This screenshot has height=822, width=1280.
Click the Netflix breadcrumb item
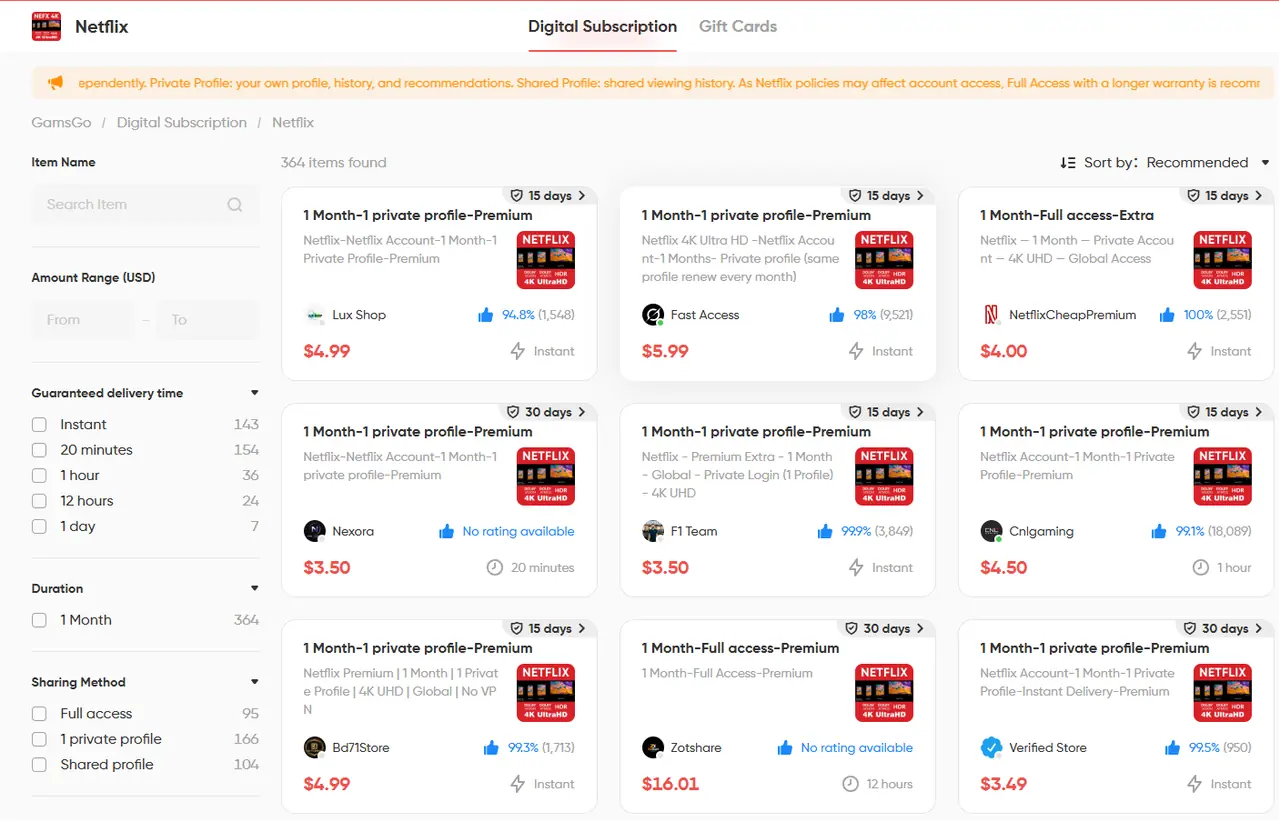(x=293, y=122)
